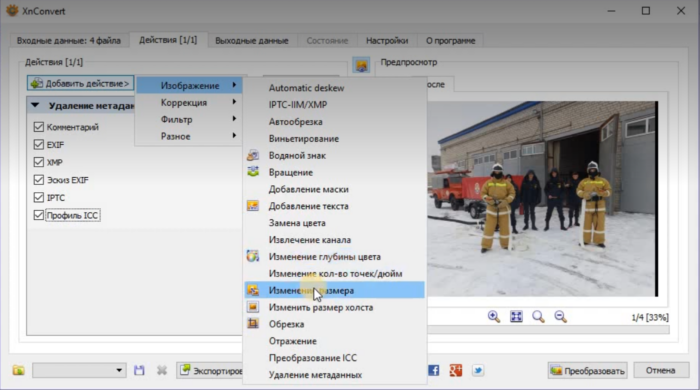The image size is (700, 390).
Task: Choose Извлечение канала menu item
Action: point(334,240)
